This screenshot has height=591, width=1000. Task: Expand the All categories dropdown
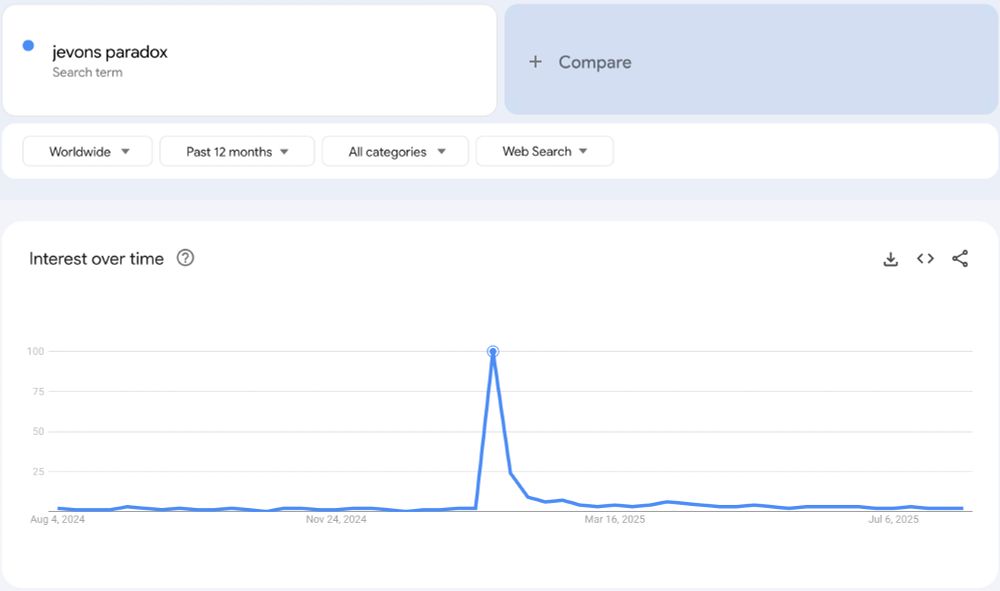(395, 152)
